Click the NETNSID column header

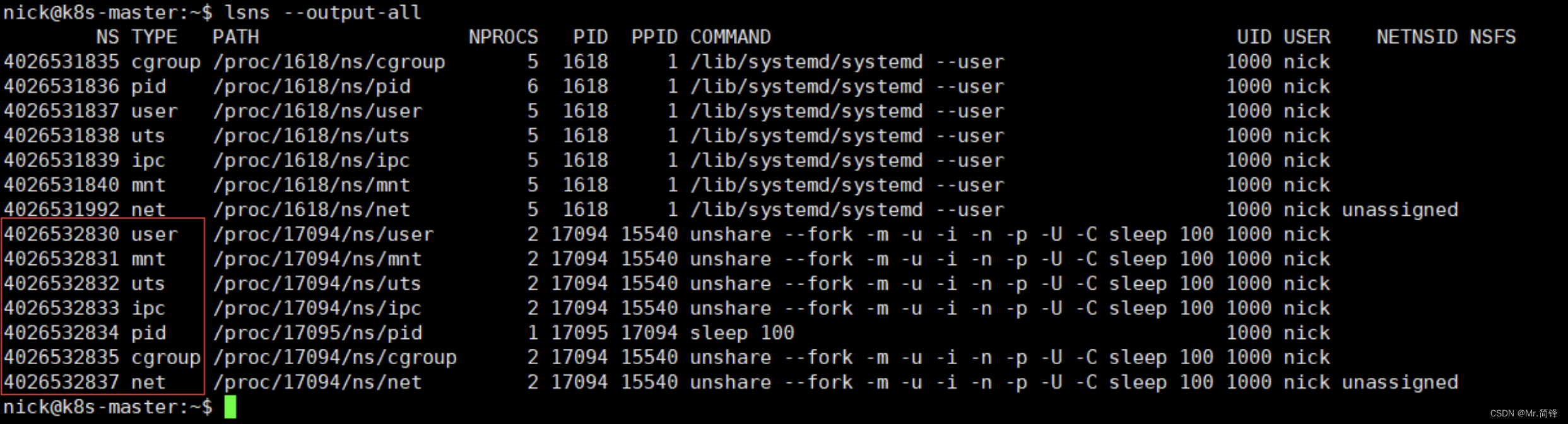[x=1417, y=37]
